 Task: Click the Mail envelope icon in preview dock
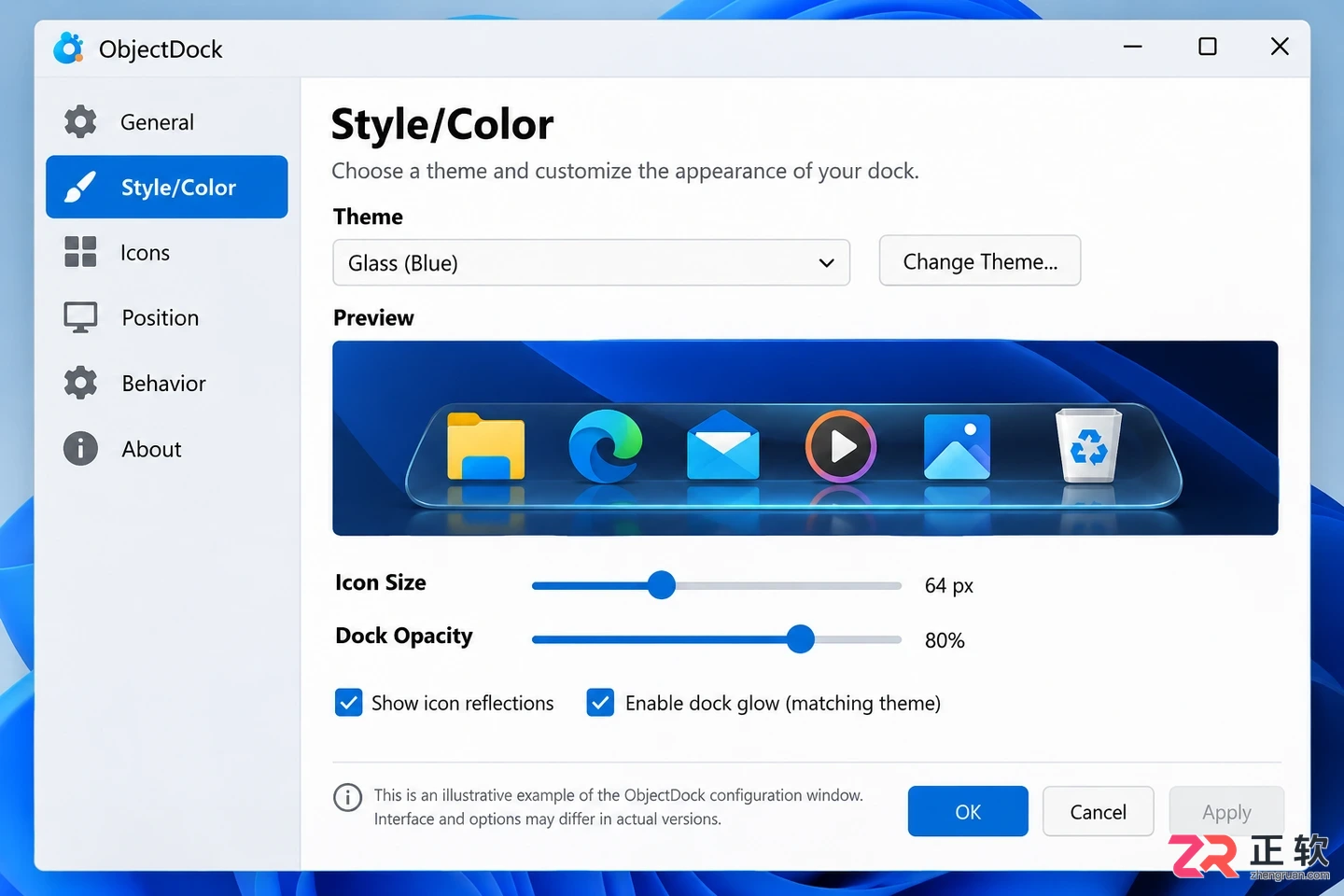tap(722, 444)
